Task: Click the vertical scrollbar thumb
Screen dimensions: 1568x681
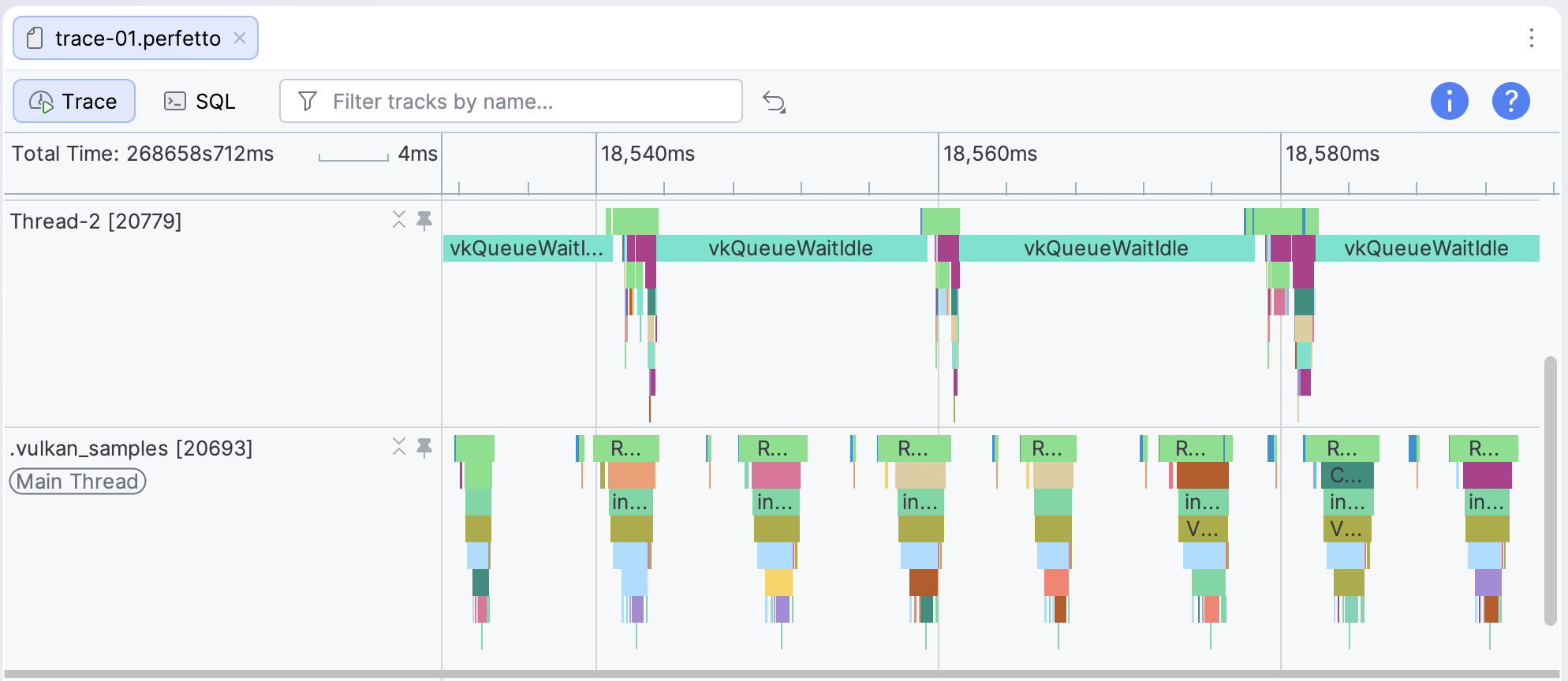Action: point(1550,490)
